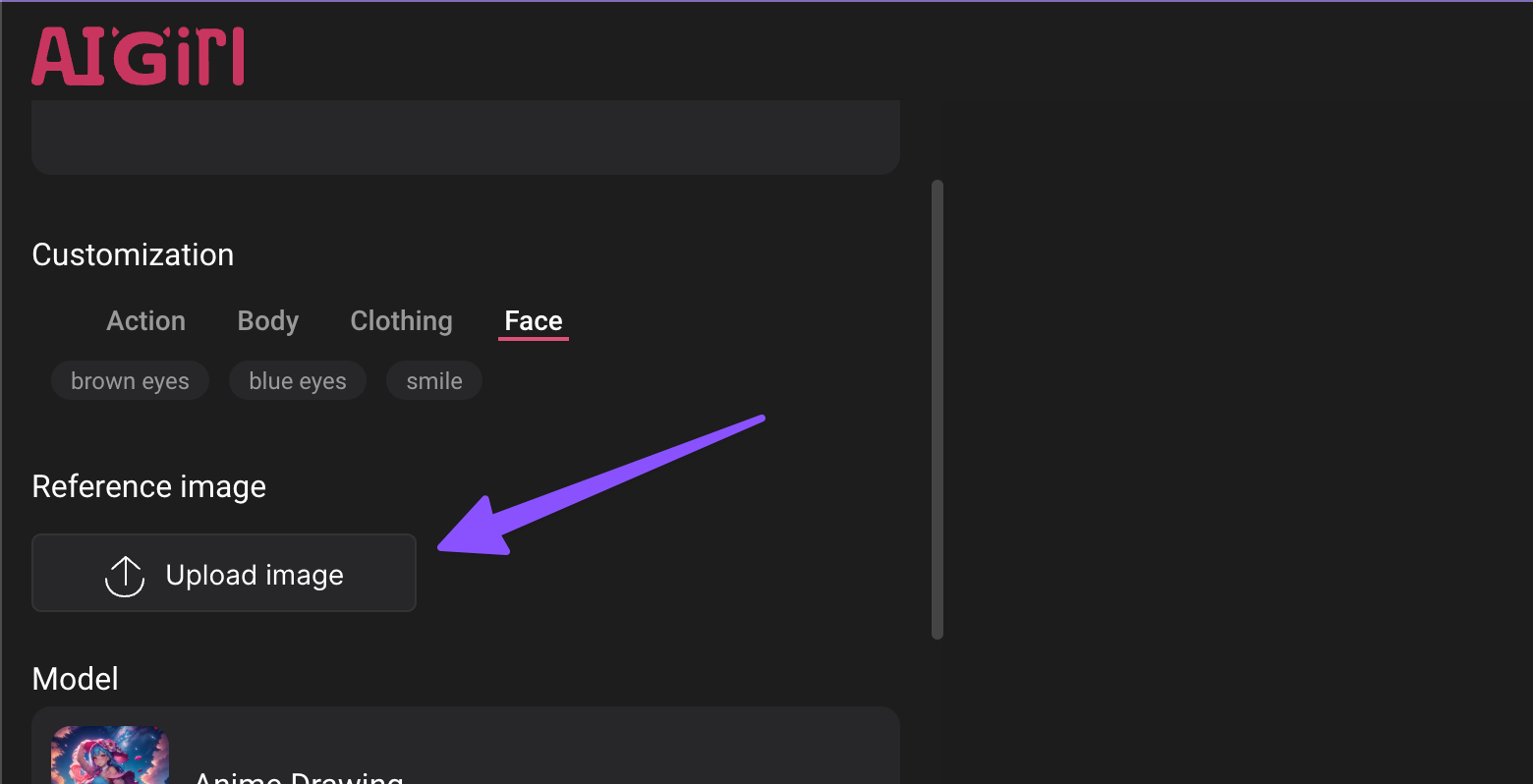1533x784 pixels.
Task: Go to the Clothing tab
Action: tap(401, 321)
